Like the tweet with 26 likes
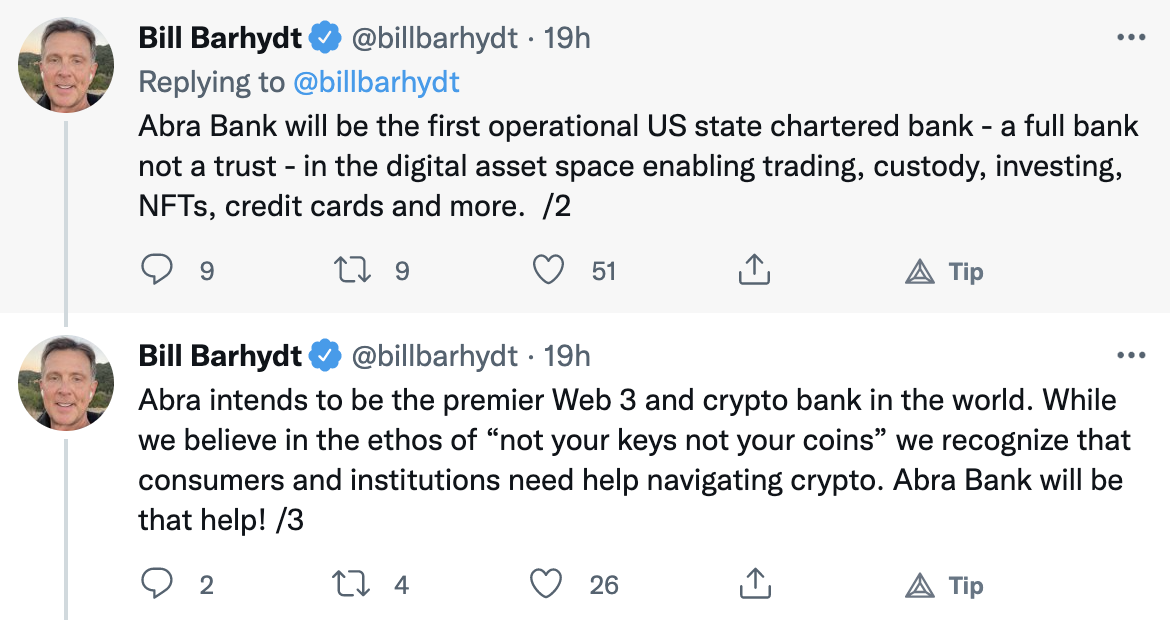Image resolution: width=1170 pixels, height=620 pixels. click(x=549, y=585)
